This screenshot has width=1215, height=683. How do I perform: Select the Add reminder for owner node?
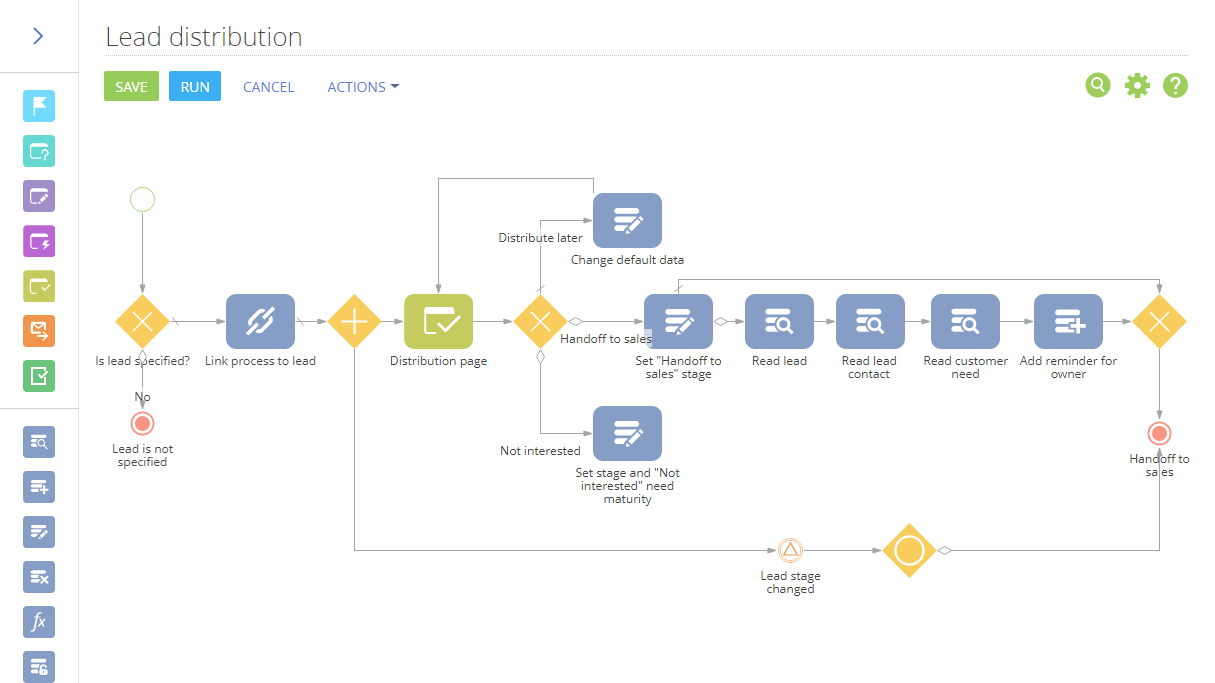point(1068,321)
